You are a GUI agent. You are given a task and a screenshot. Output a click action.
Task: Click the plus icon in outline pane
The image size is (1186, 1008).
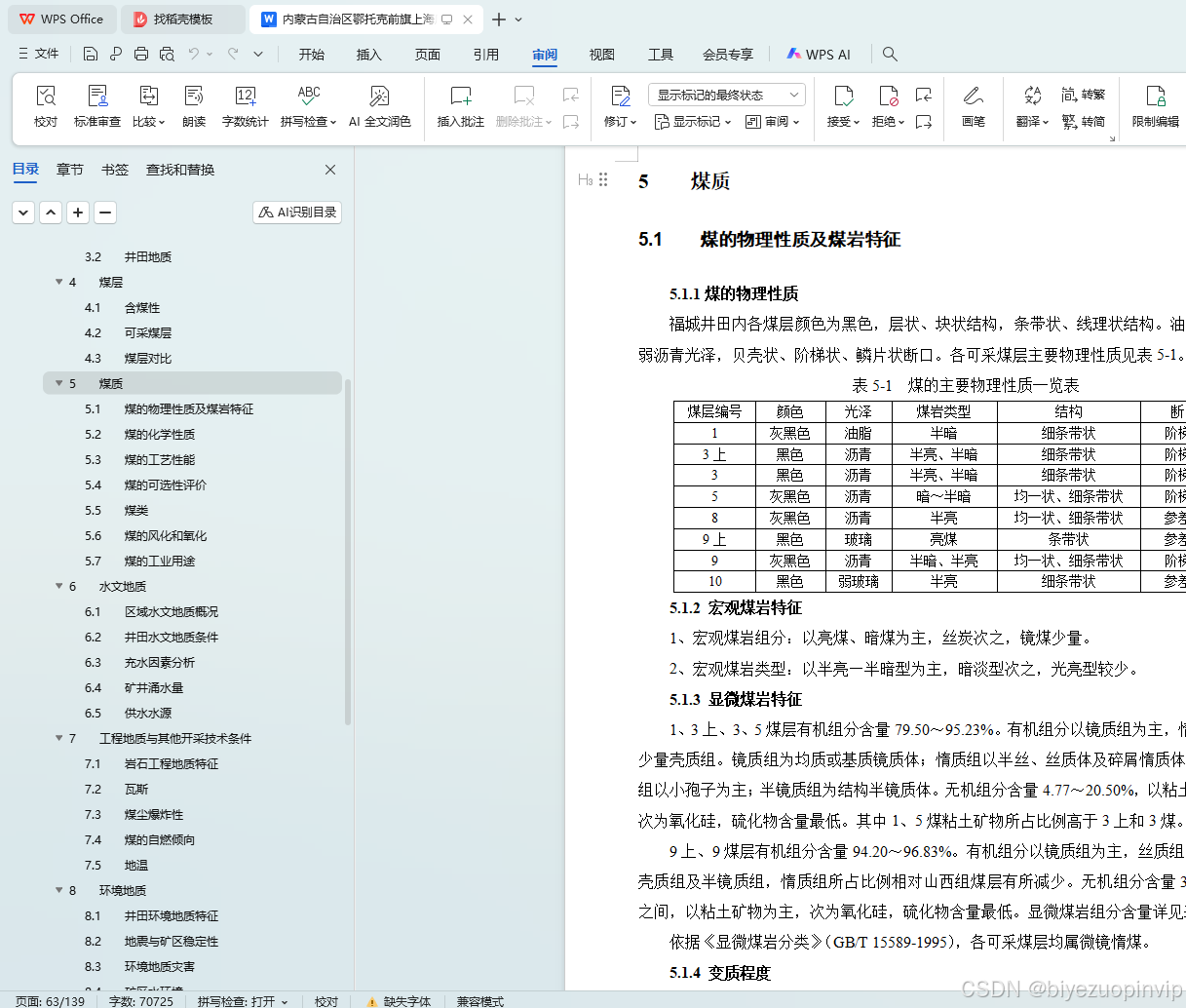(x=78, y=212)
